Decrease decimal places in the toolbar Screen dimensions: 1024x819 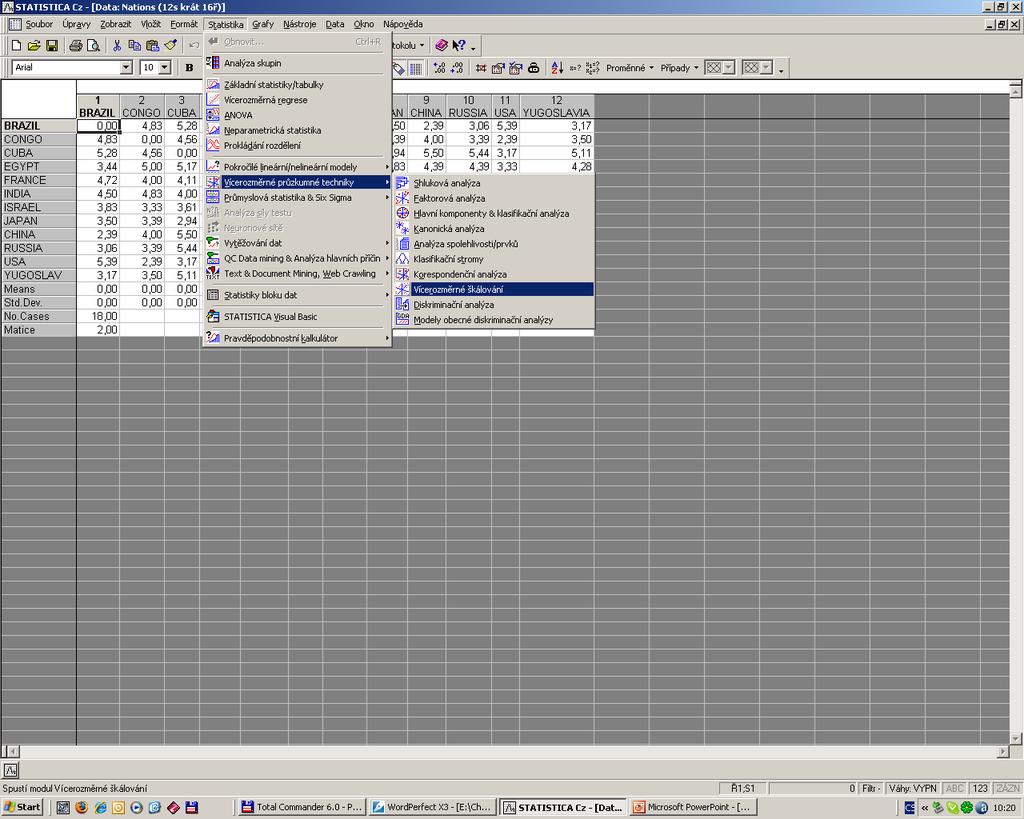457,67
